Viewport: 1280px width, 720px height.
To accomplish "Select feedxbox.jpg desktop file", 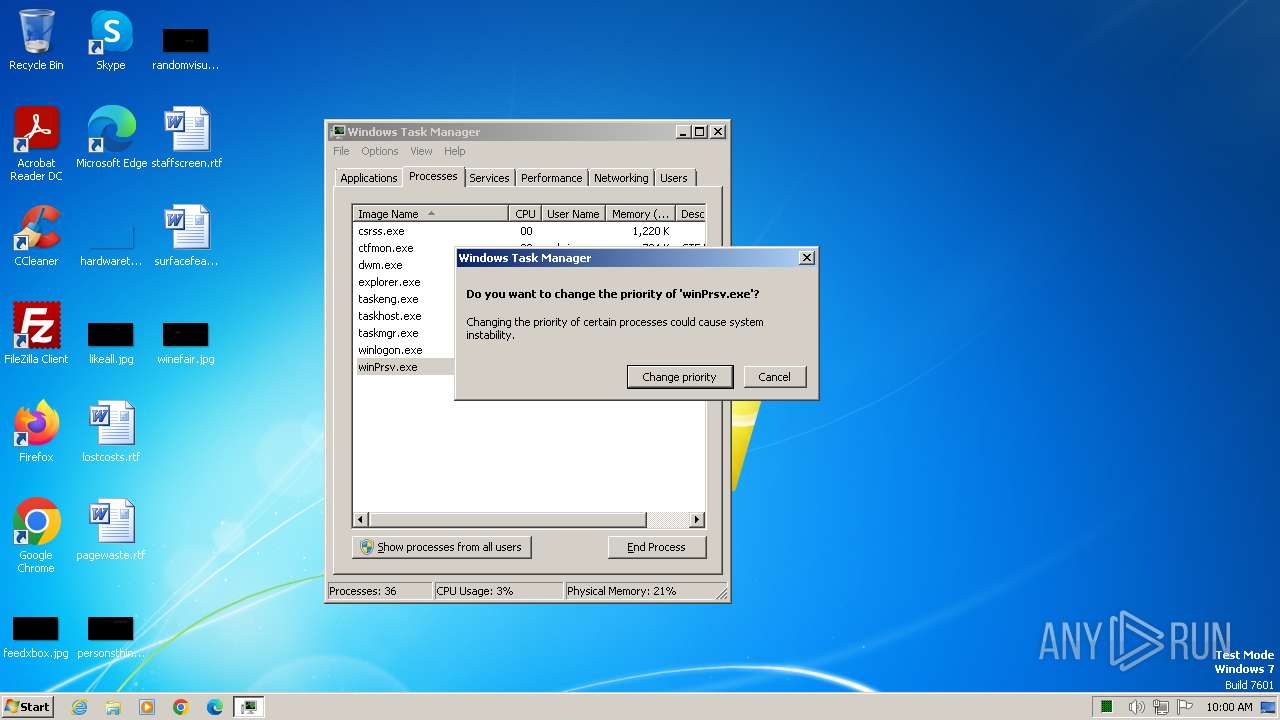I will coord(36,637).
